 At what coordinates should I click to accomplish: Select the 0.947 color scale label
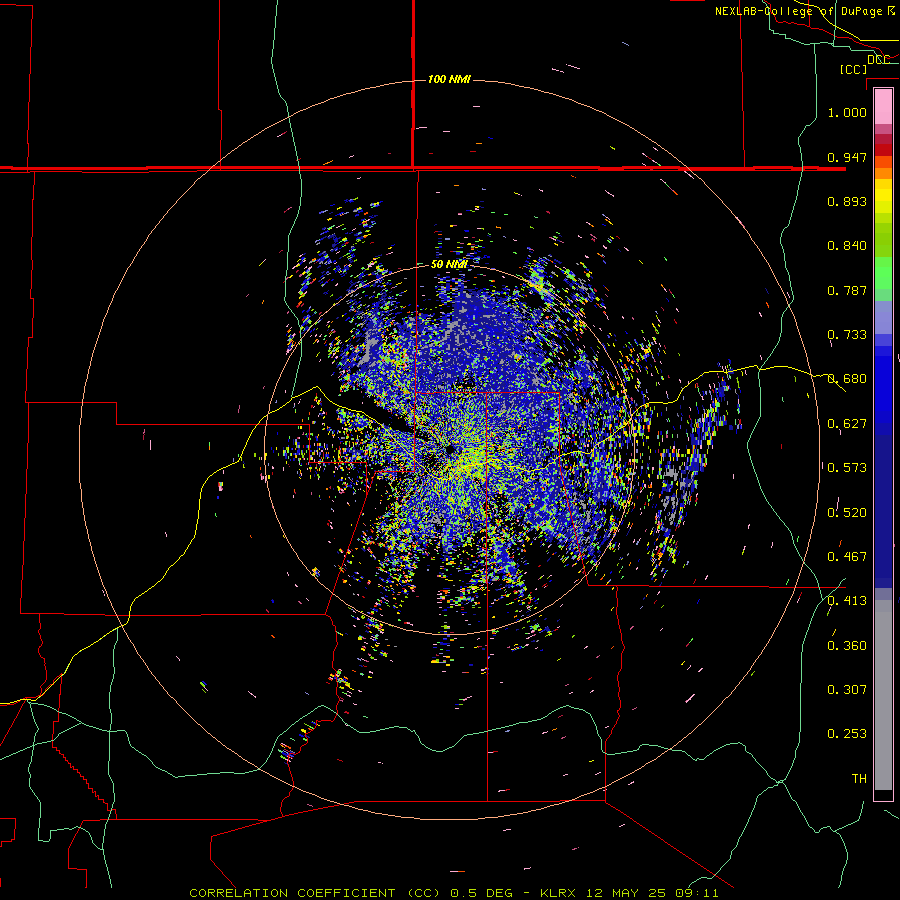(x=847, y=157)
